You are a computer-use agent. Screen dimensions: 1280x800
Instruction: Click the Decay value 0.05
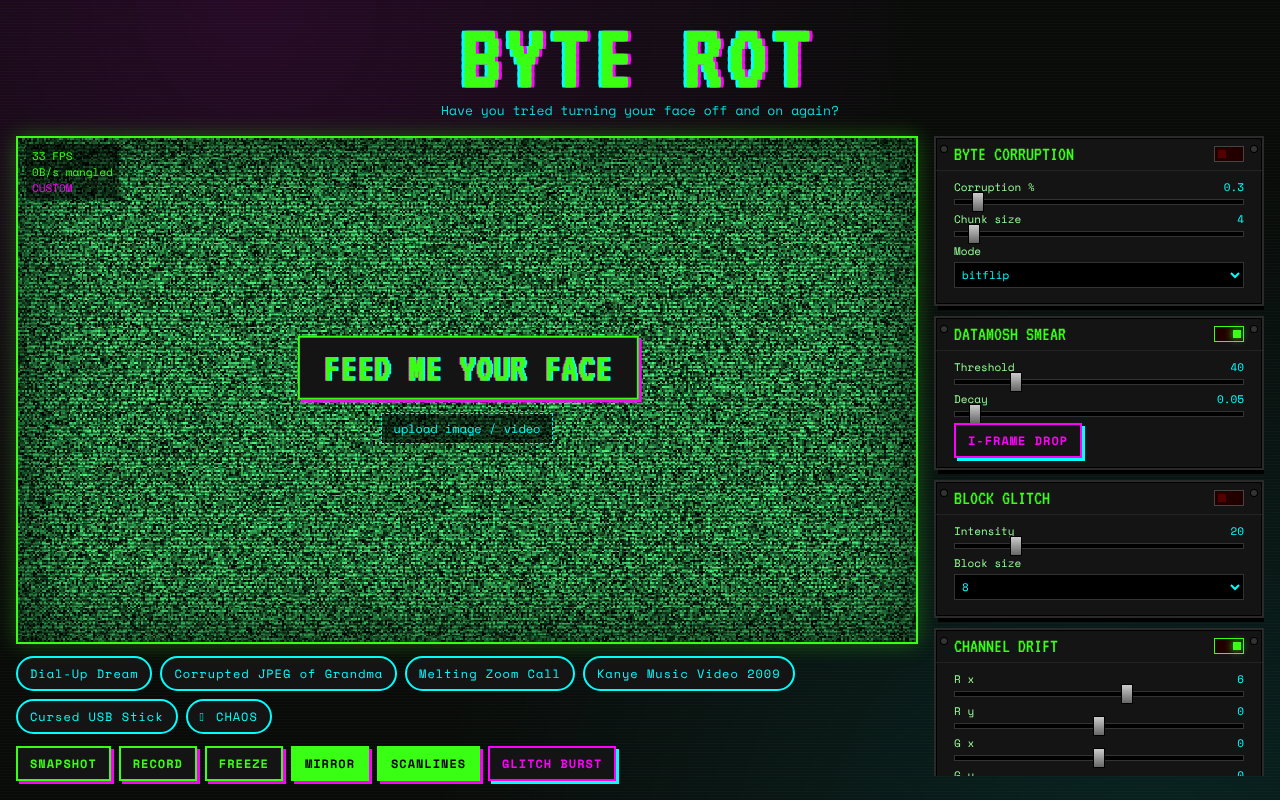point(1230,399)
